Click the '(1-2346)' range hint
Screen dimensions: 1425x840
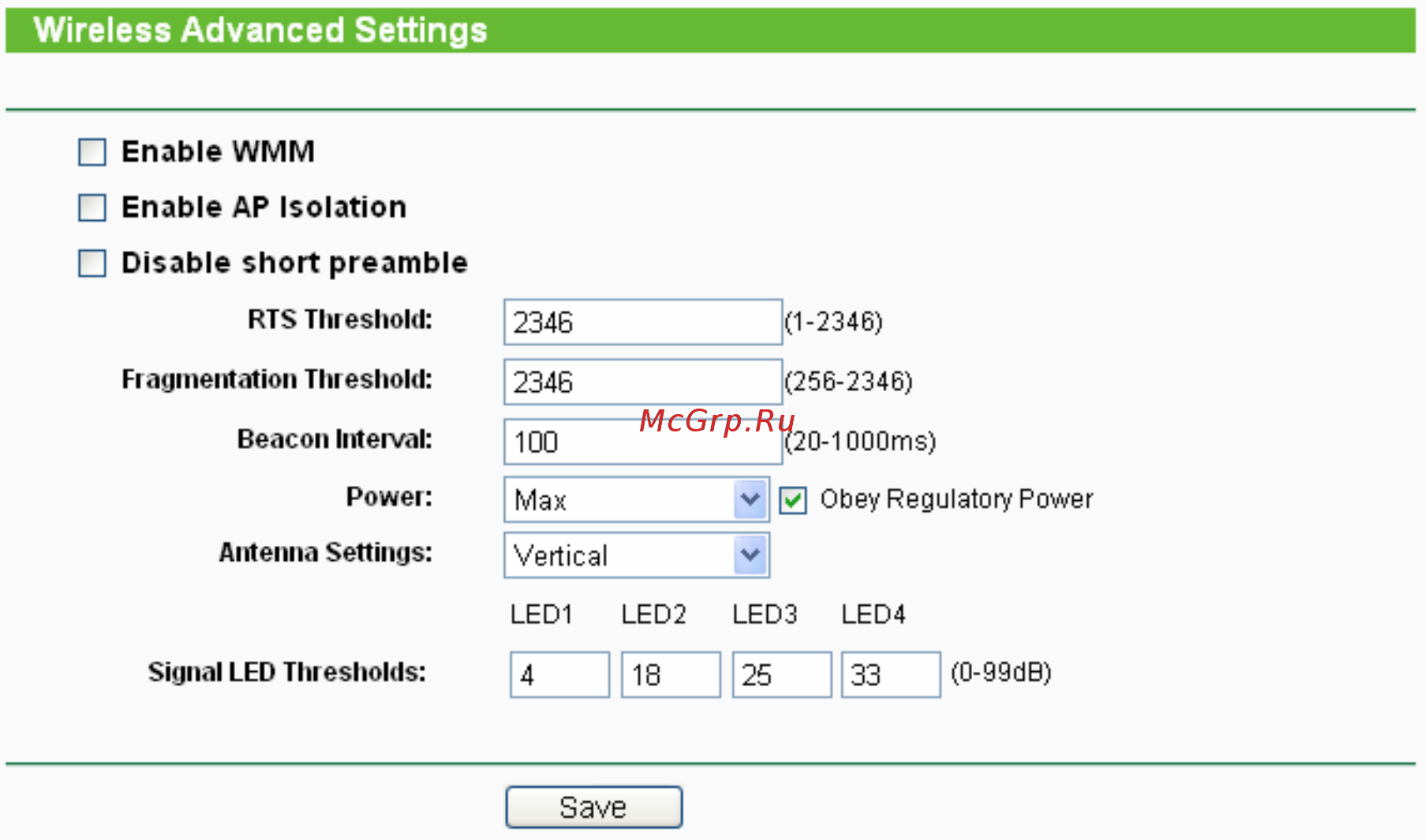(x=834, y=322)
